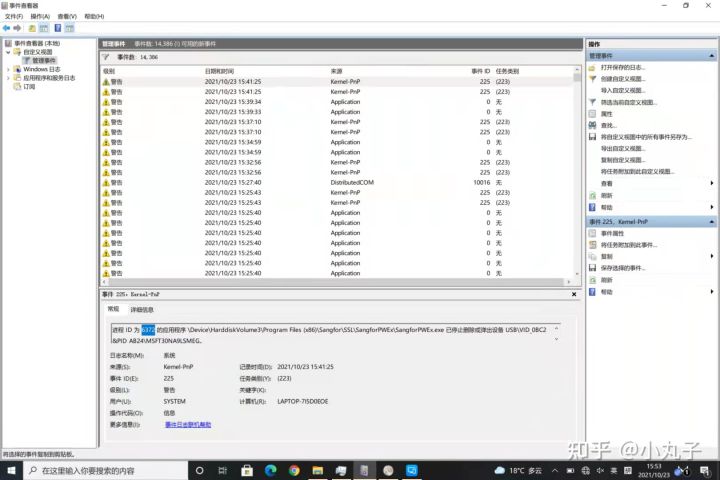The image size is (720, 480).
Task: Open the Windows Start button
Action: click(11, 470)
